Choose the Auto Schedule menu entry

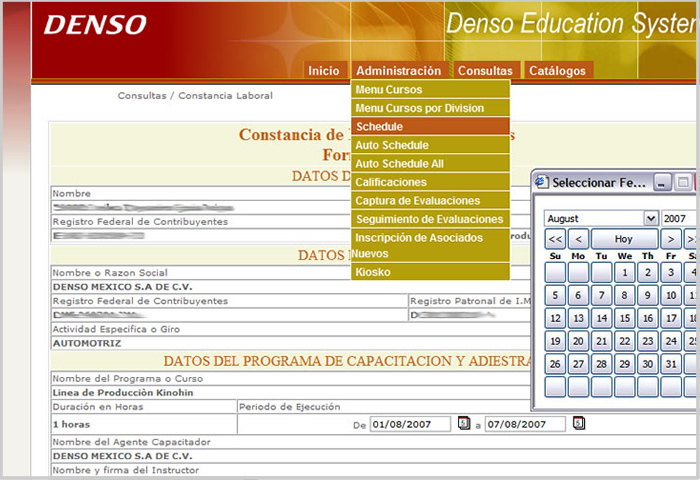pos(430,145)
